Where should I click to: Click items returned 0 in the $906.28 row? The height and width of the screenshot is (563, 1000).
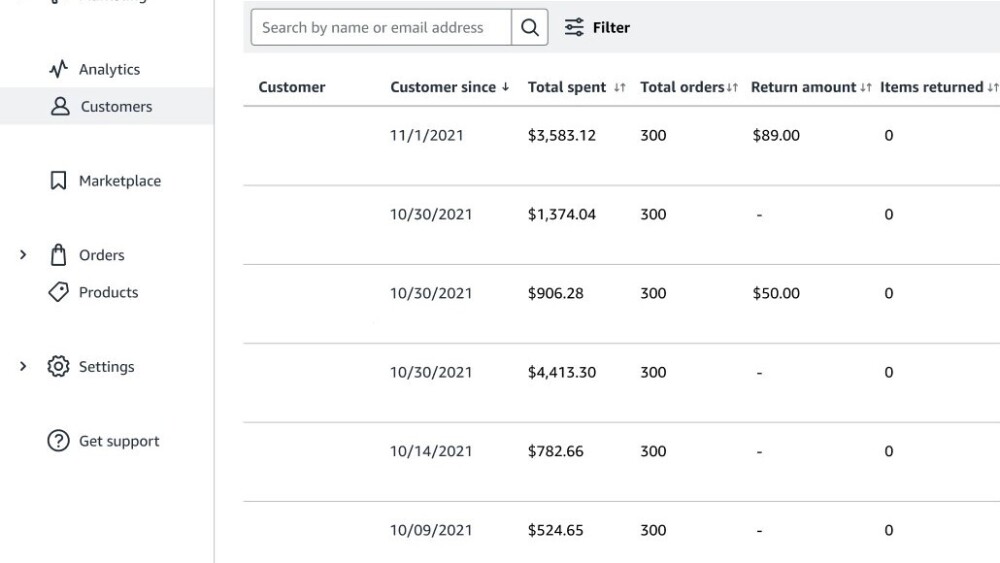coord(888,293)
